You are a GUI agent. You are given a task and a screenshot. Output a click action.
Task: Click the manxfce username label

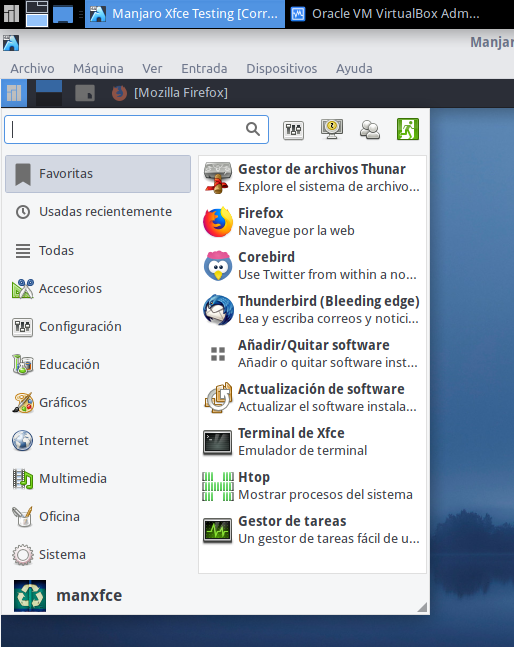tap(89, 595)
